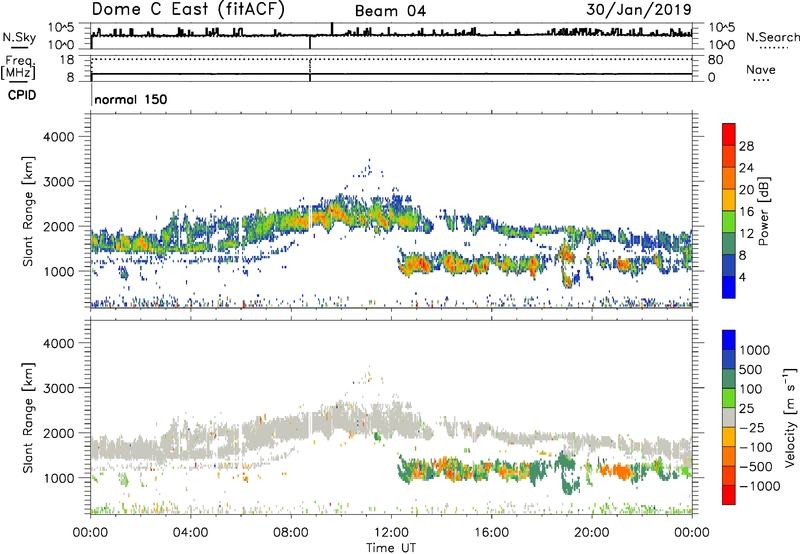The image size is (800, 554).
Task: Click the 'Freq. [MHz]' label
Action: [19, 67]
